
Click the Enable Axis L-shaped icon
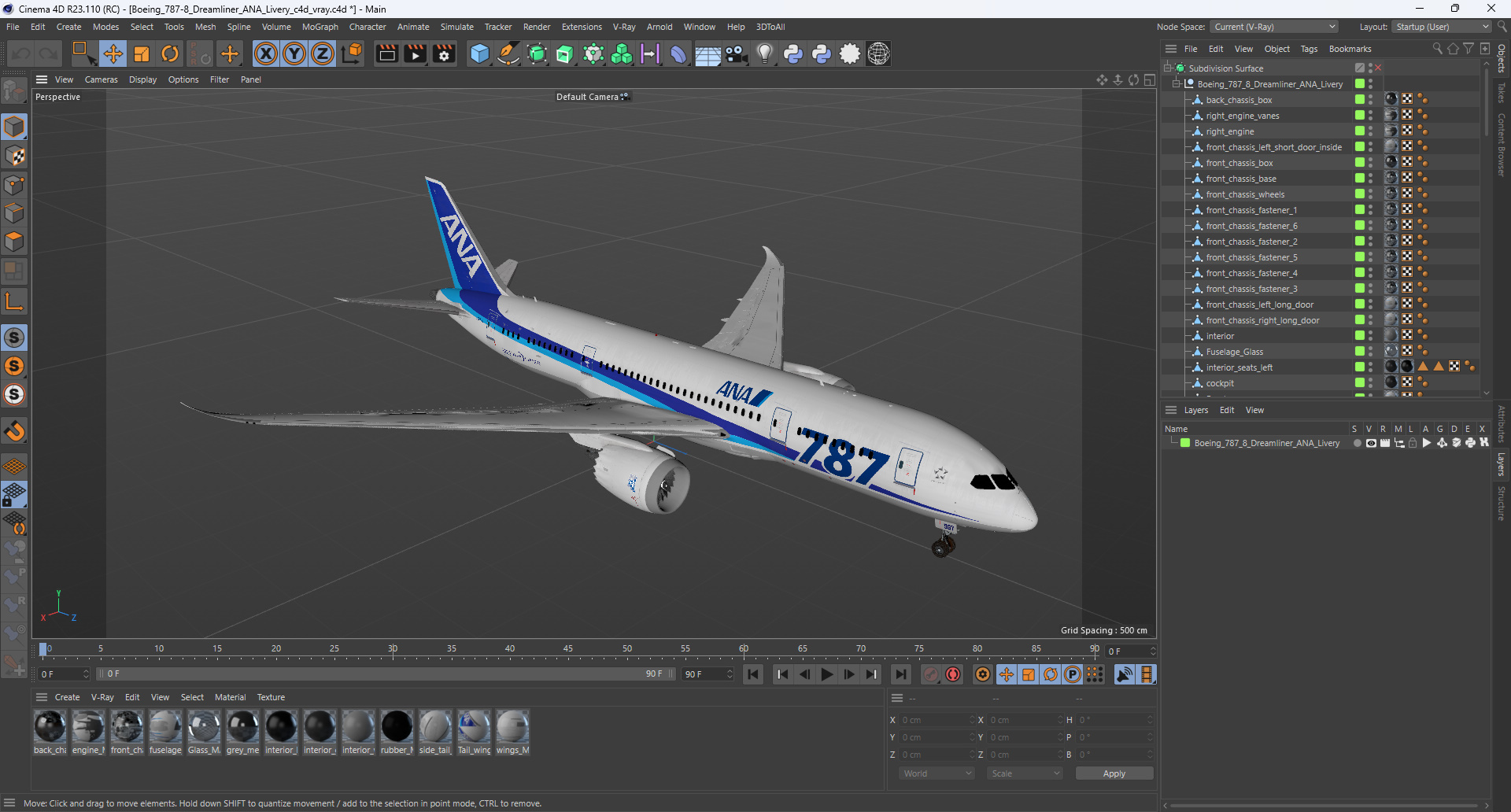(x=14, y=301)
